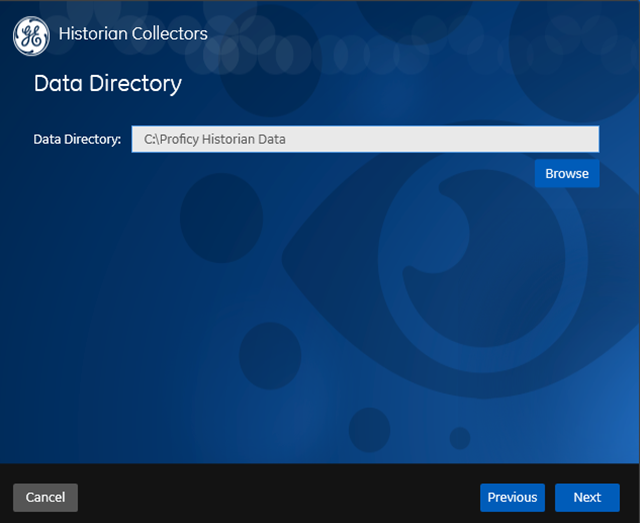Open the Browse folder dialog

point(567,174)
